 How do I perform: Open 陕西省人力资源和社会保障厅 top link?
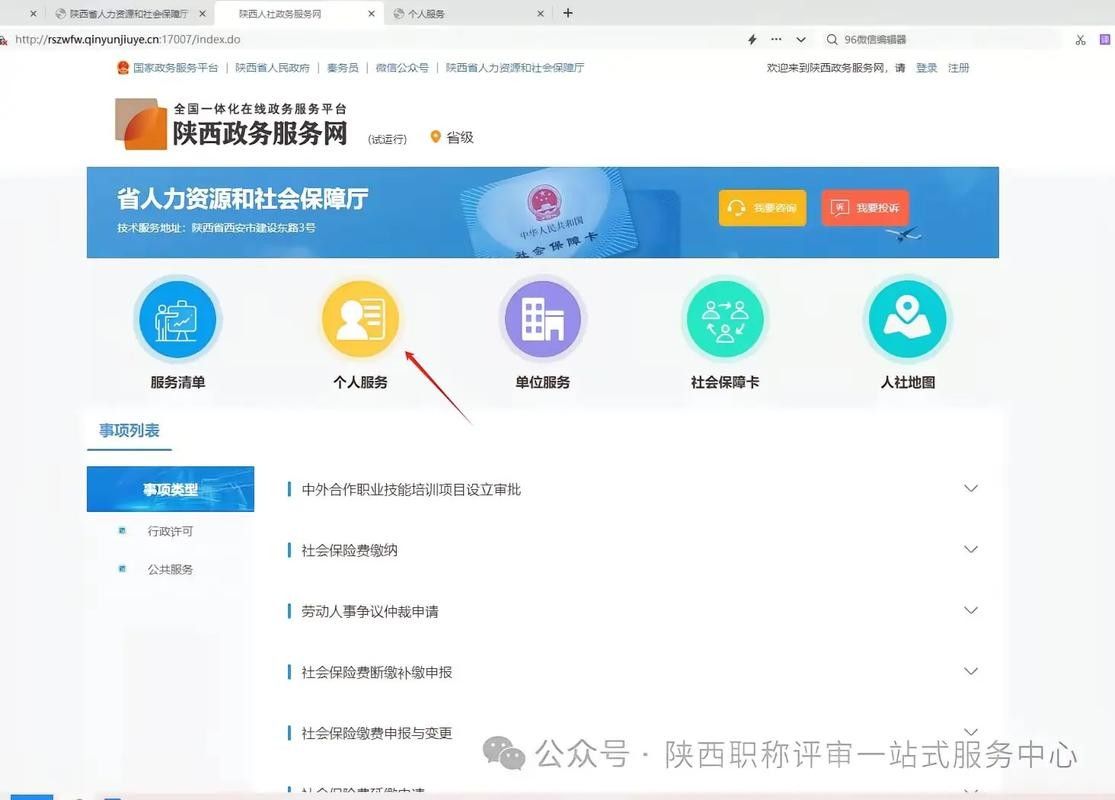coord(515,68)
